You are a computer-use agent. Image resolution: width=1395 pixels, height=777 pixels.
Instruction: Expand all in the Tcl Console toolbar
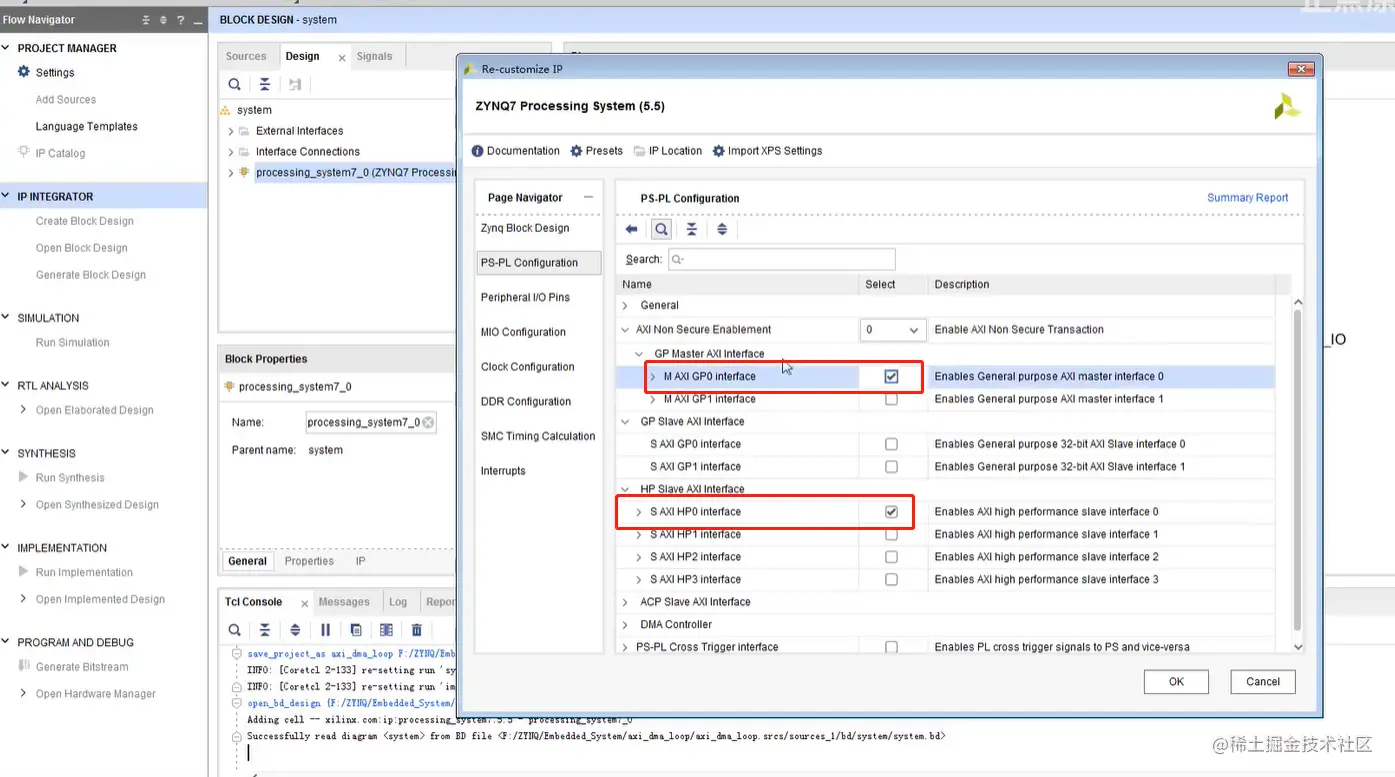tap(295, 630)
